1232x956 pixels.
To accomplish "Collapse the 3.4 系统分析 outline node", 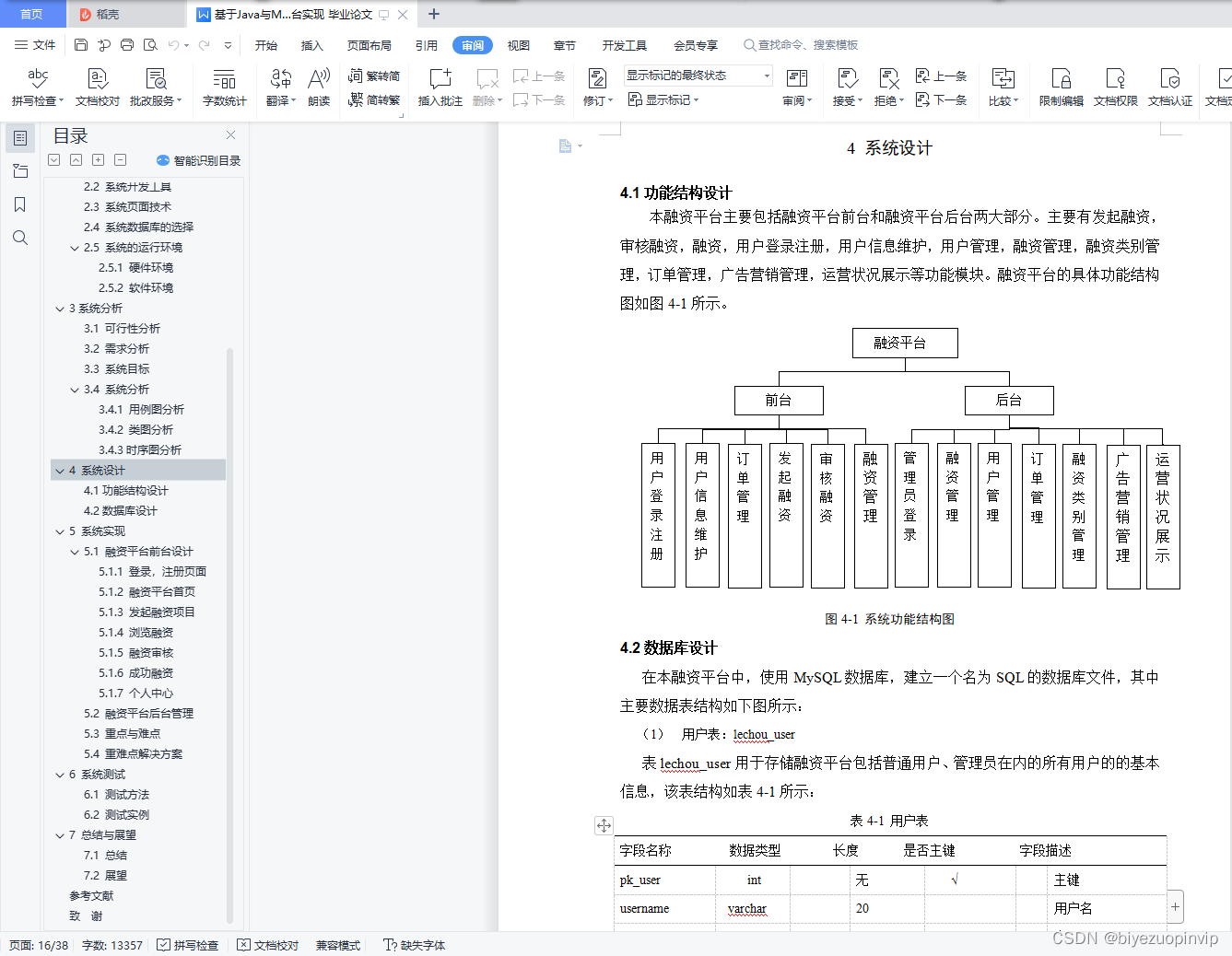I will point(75,390).
